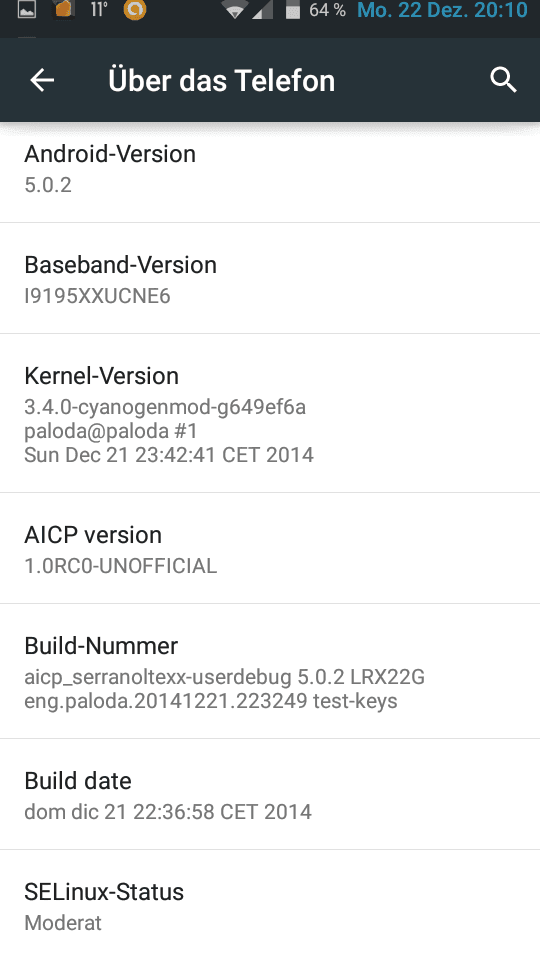Tap the mobile signal strength icon
Screen dimensions: 540x960
(x=263, y=10)
